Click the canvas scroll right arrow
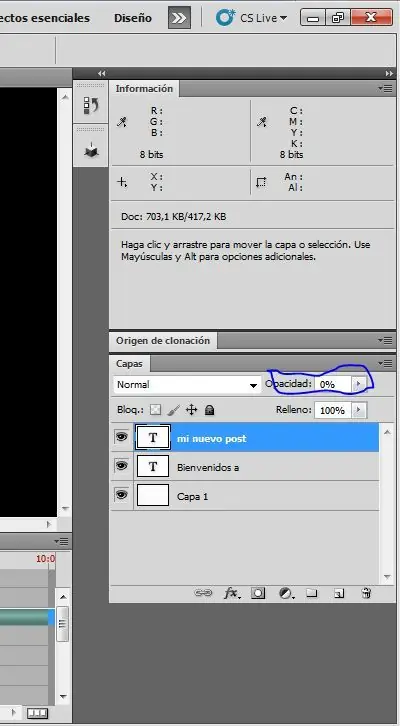400x726 pixels. (x=49, y=525)
